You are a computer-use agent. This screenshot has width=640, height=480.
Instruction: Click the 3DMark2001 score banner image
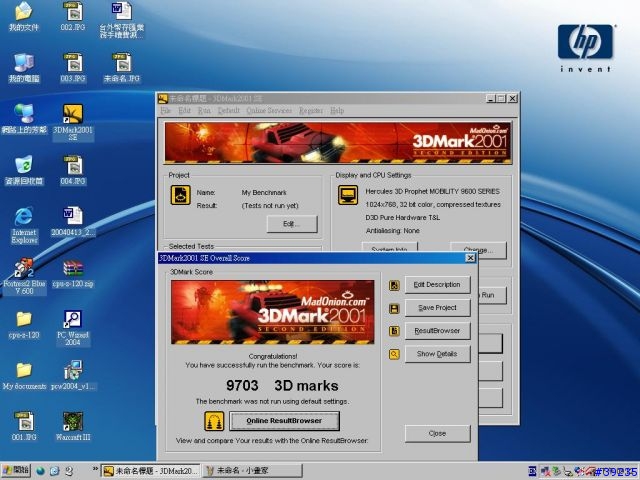pos(273,312)
